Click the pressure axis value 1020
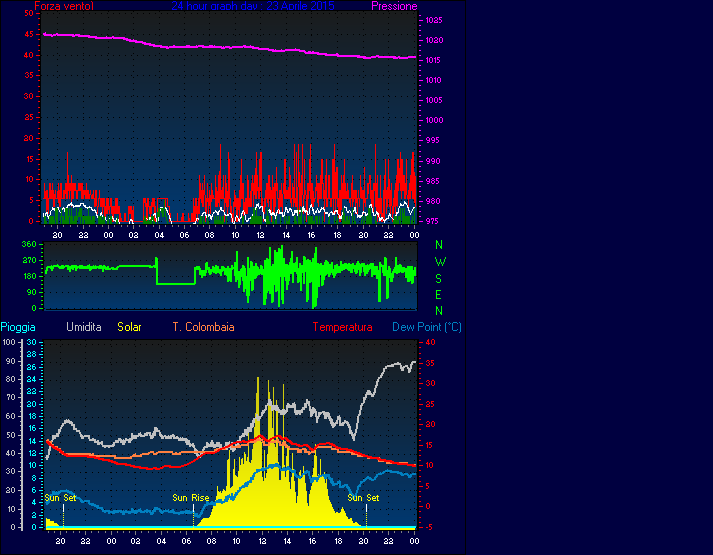 pyautogui.click(x=434, y=40)
